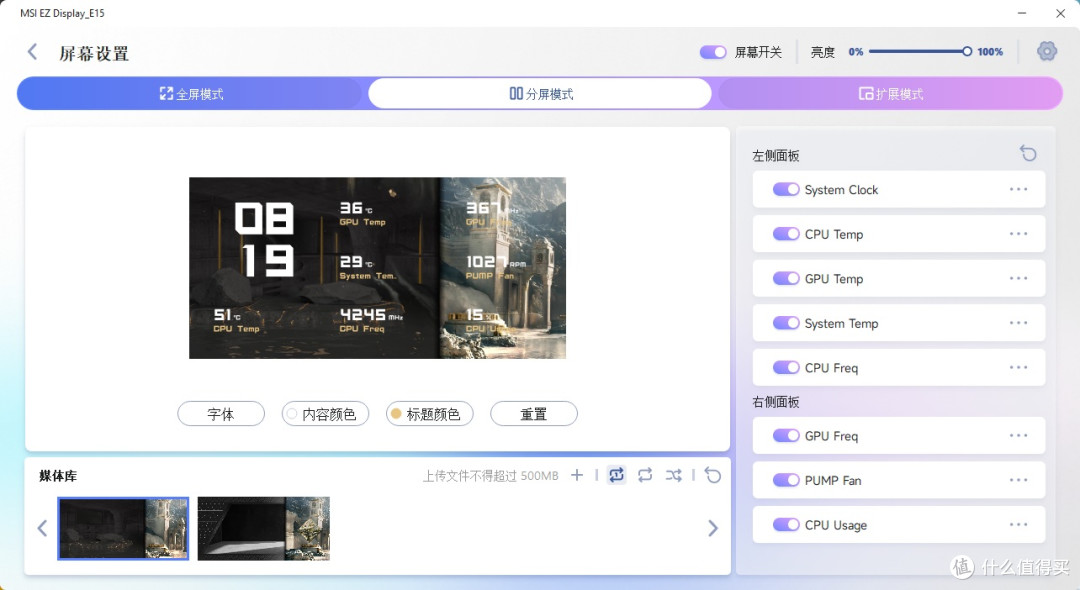Open GPU Temp more options
Image resolution: width=1080 pixels, height=590 pixels.
[1019, 278]
